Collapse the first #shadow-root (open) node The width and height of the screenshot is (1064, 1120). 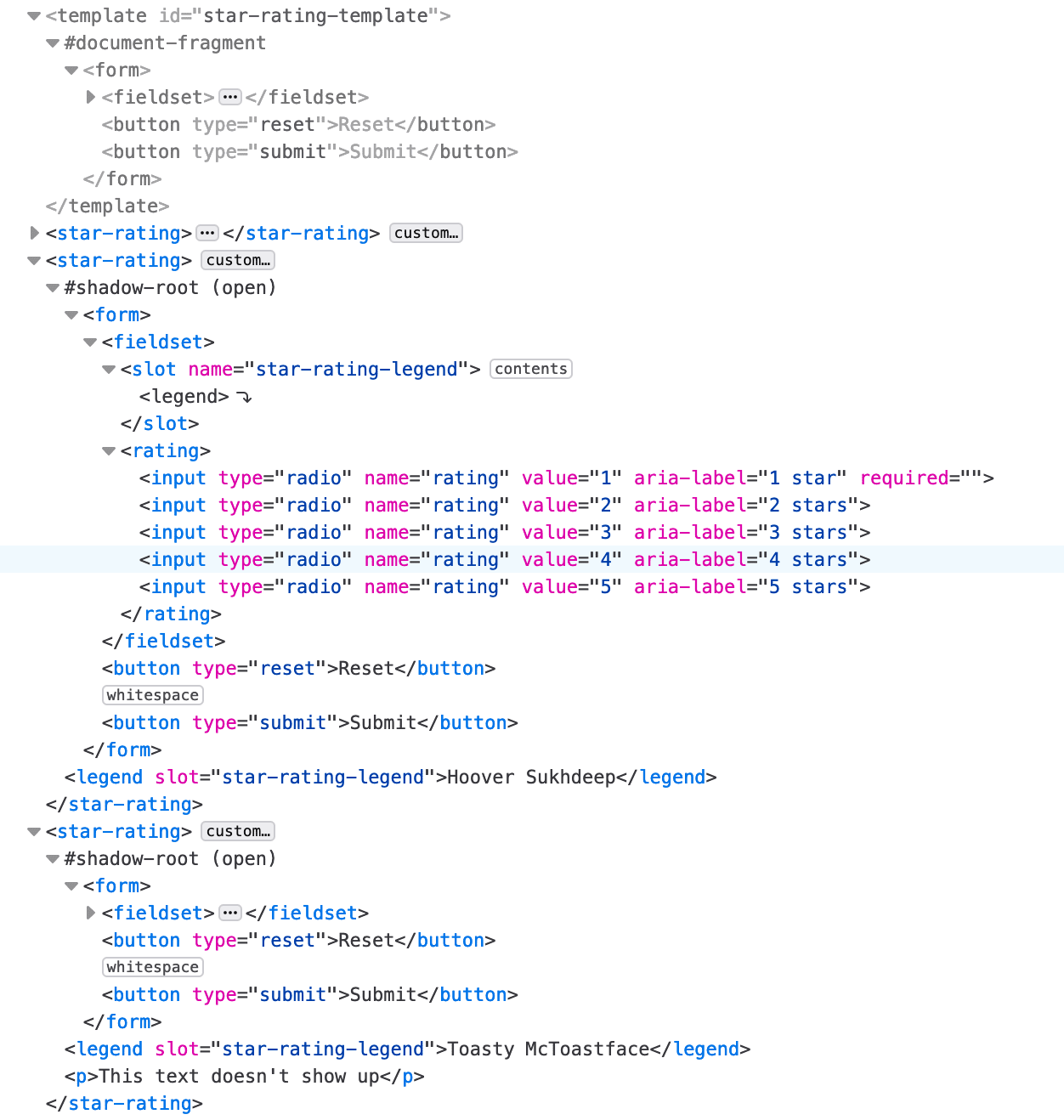52,287
